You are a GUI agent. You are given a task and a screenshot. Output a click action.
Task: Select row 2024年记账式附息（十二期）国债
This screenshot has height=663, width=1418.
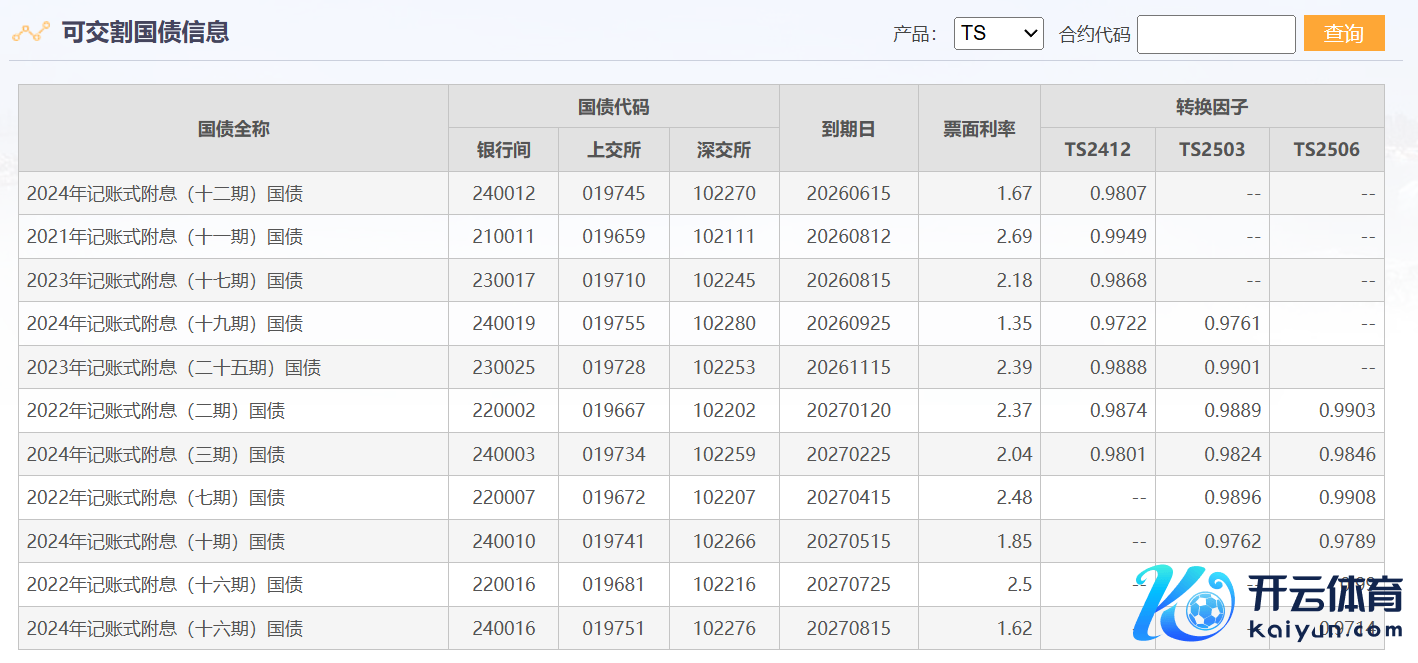165,194
